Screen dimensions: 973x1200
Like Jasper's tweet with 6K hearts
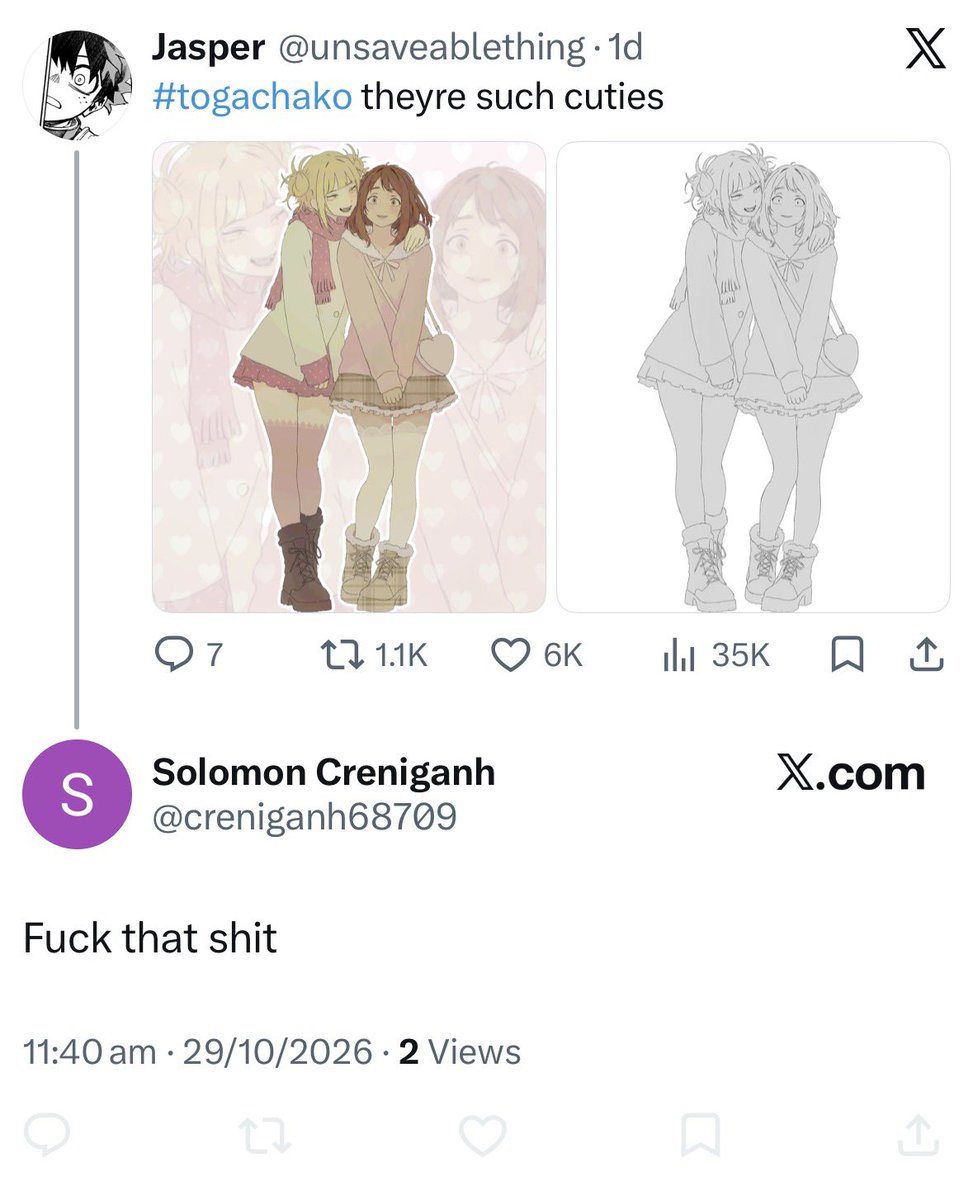point(512,655)
